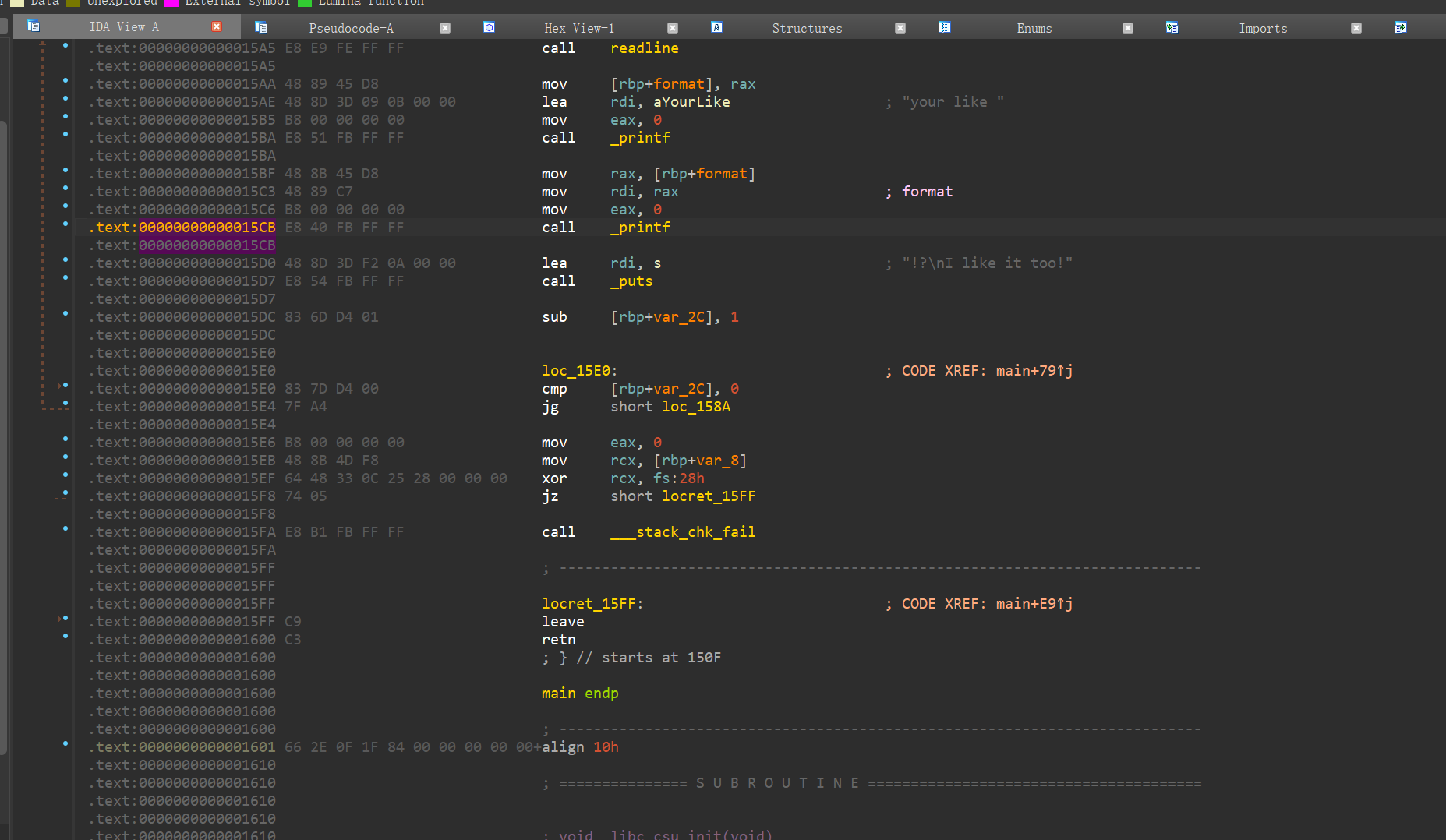
Task: Switch to the Structures tab
Action: point(807,28)
